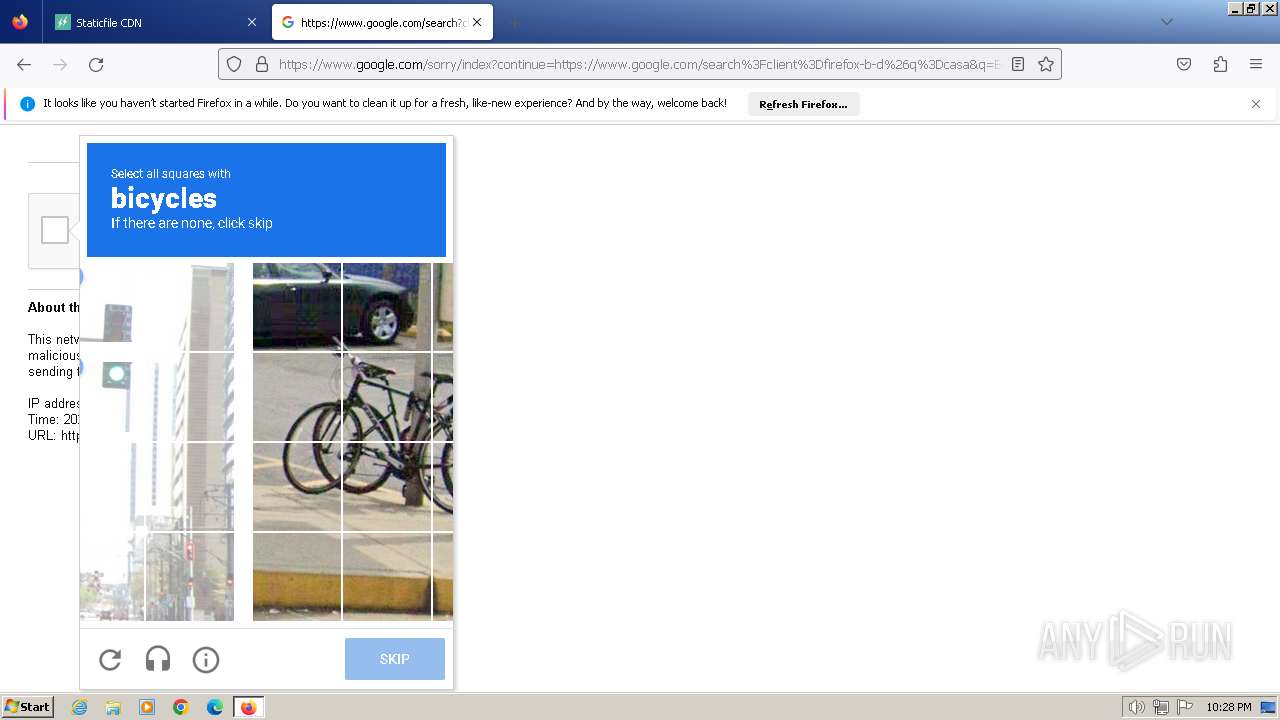
Task: Bookmark this page with star icon
Action: (1046, 64)
